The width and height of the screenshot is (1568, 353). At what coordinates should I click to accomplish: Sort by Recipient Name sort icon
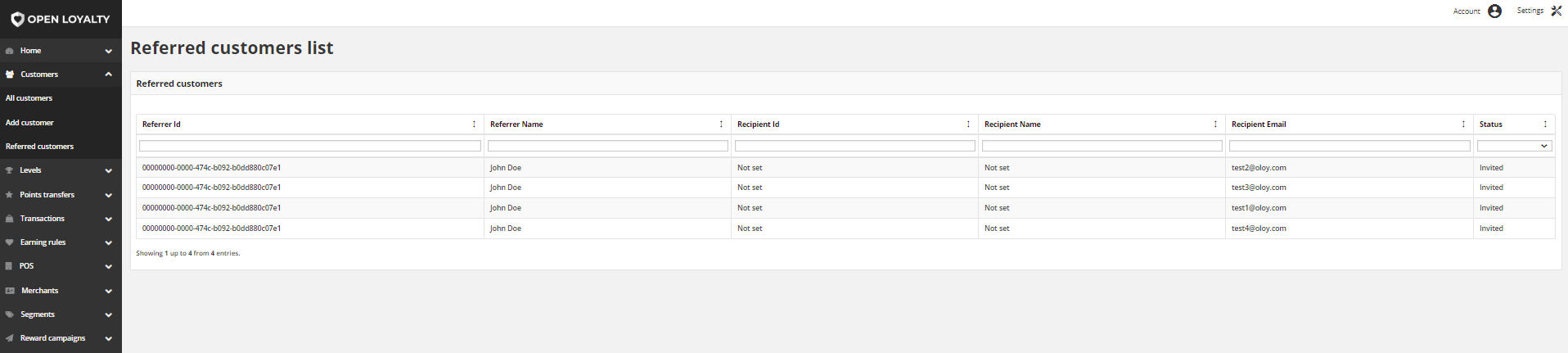click(x=1215, y=124)
